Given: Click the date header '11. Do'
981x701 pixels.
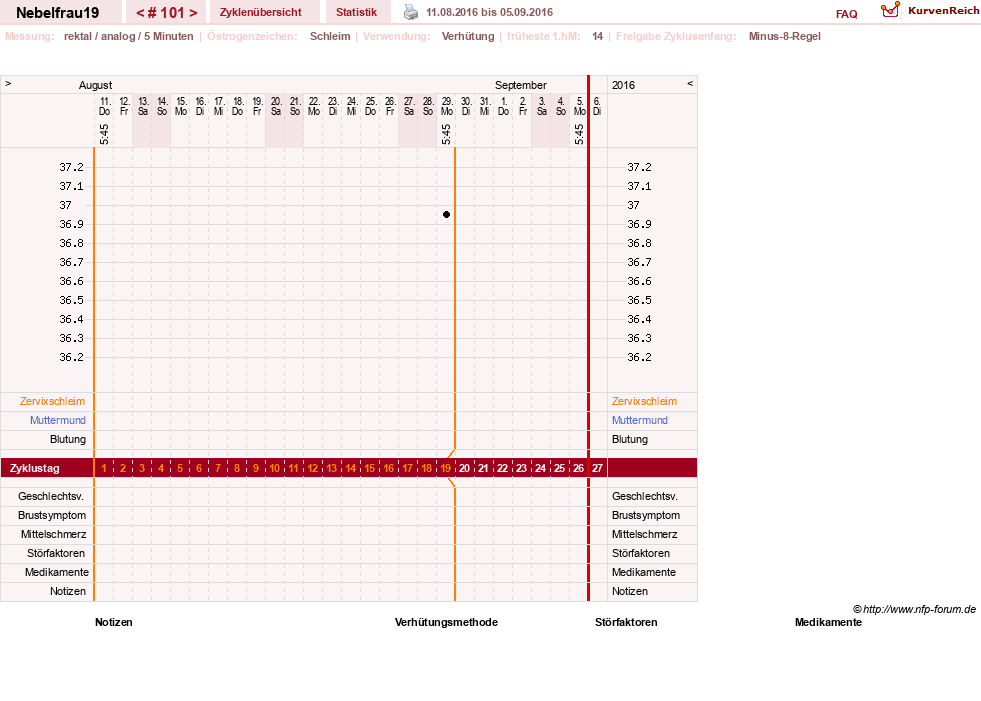Looking at the screenshot, I should [104, 106].
